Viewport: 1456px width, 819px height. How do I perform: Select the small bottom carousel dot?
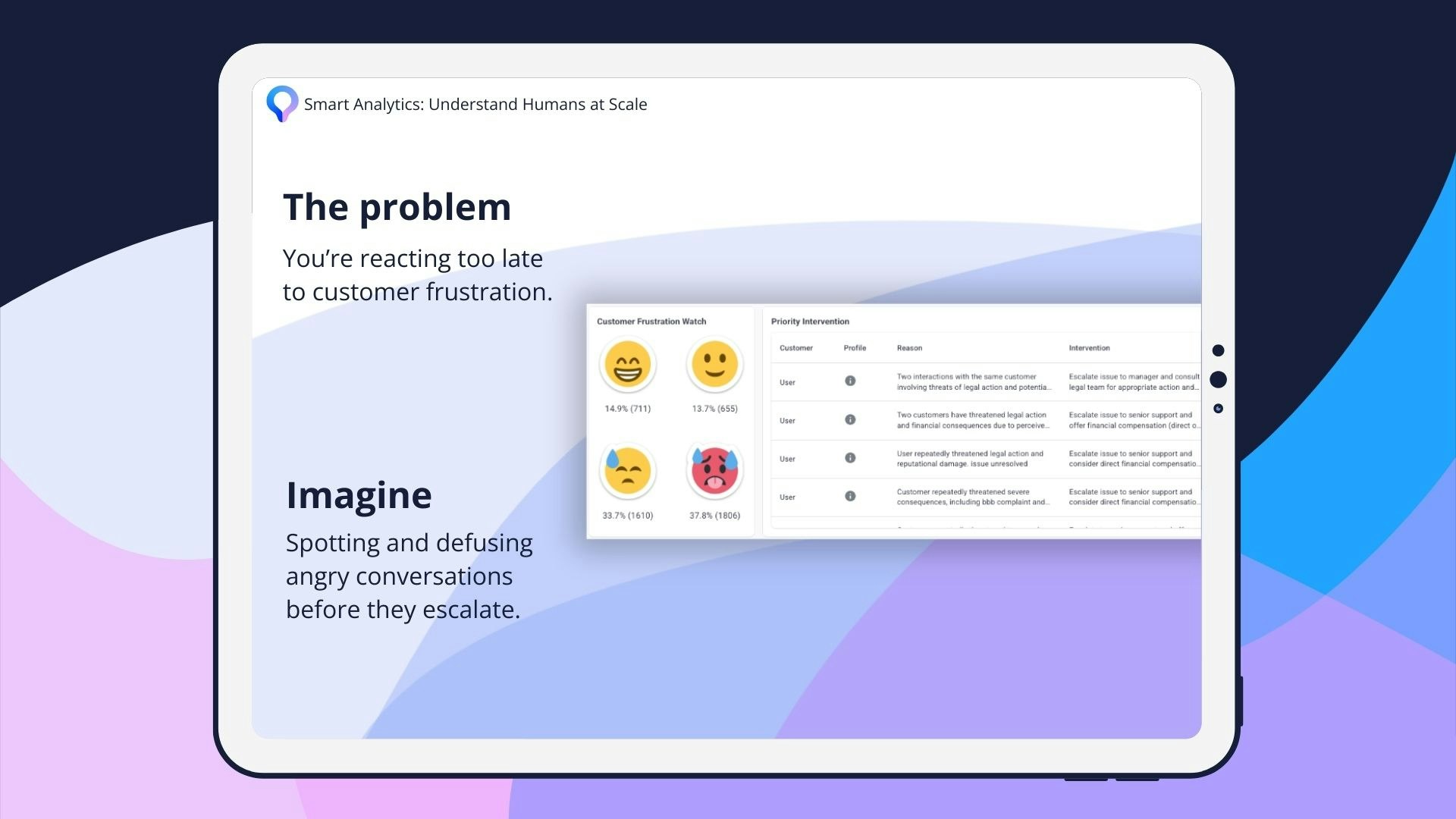[x=1218, y=409]
